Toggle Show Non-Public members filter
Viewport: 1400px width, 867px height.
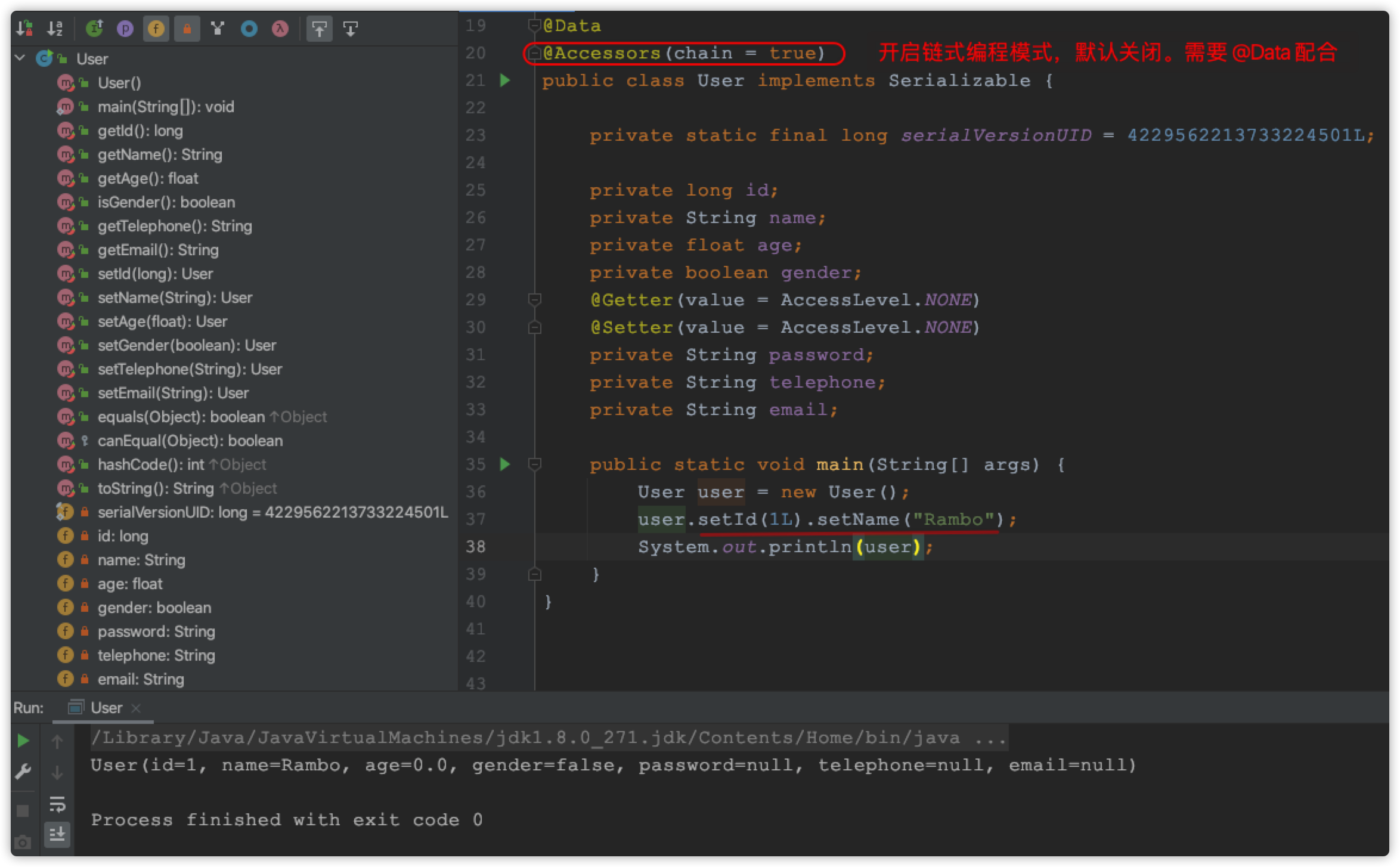pos(187,28)
